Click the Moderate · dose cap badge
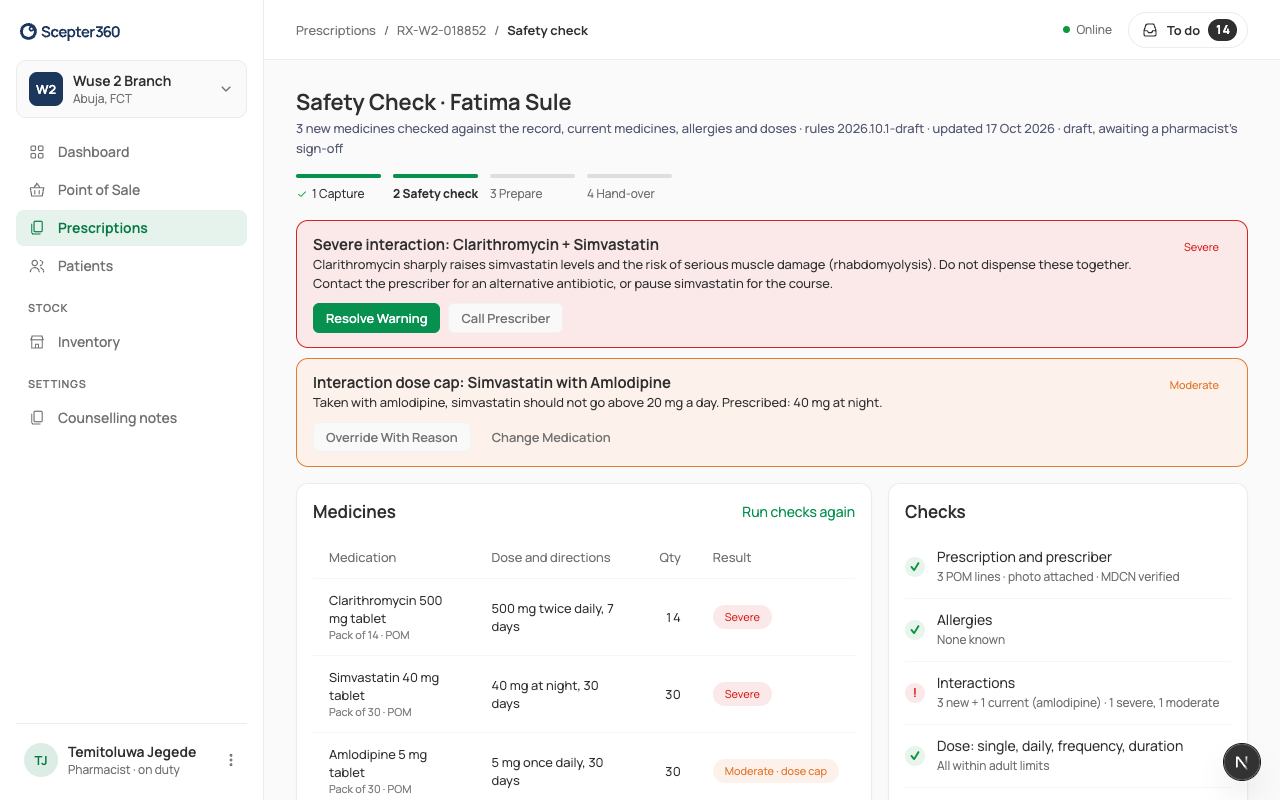Screen dimensions: 1280x800 click(x=775, y=771)
